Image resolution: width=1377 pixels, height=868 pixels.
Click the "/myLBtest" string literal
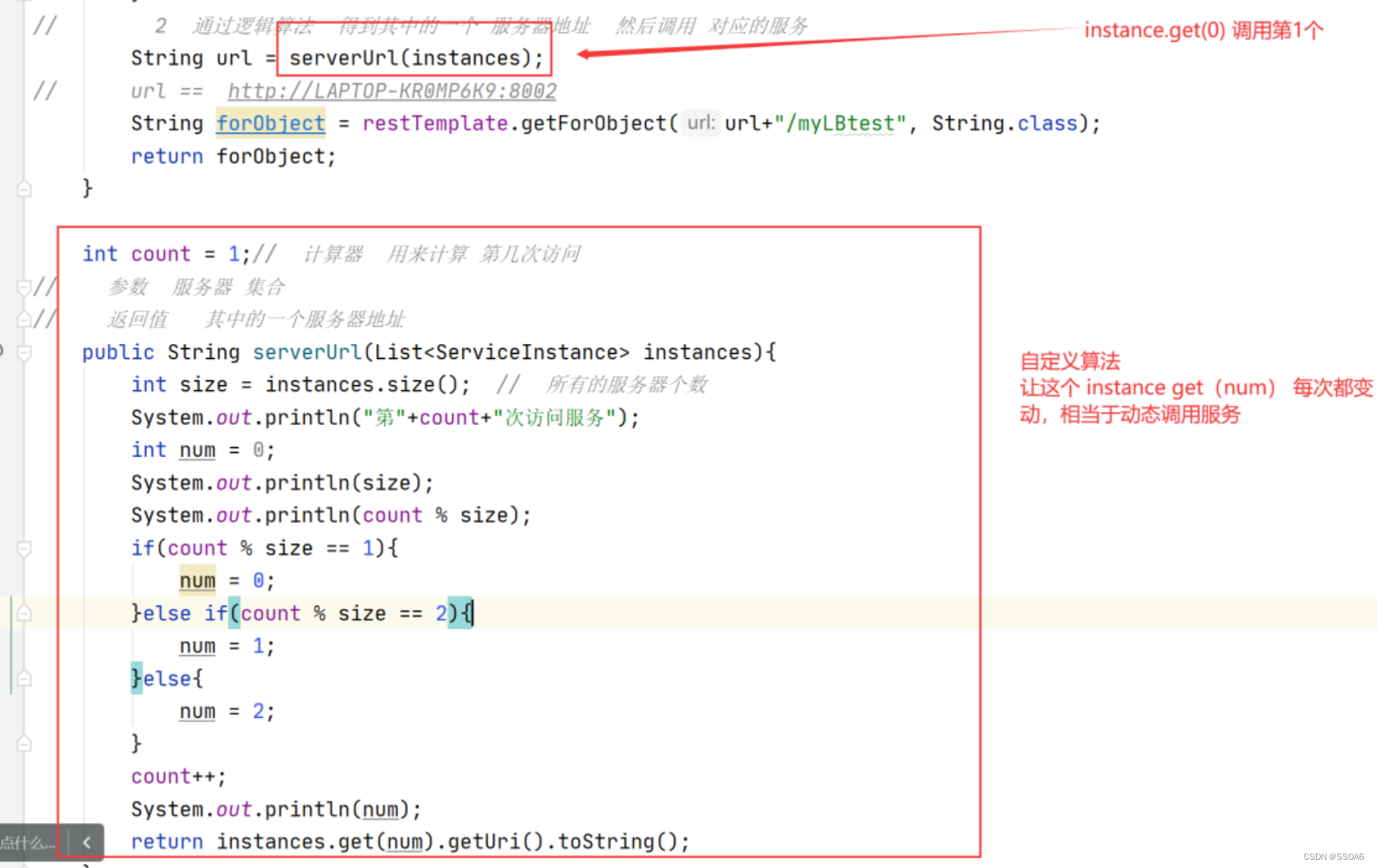click(840, 123)
